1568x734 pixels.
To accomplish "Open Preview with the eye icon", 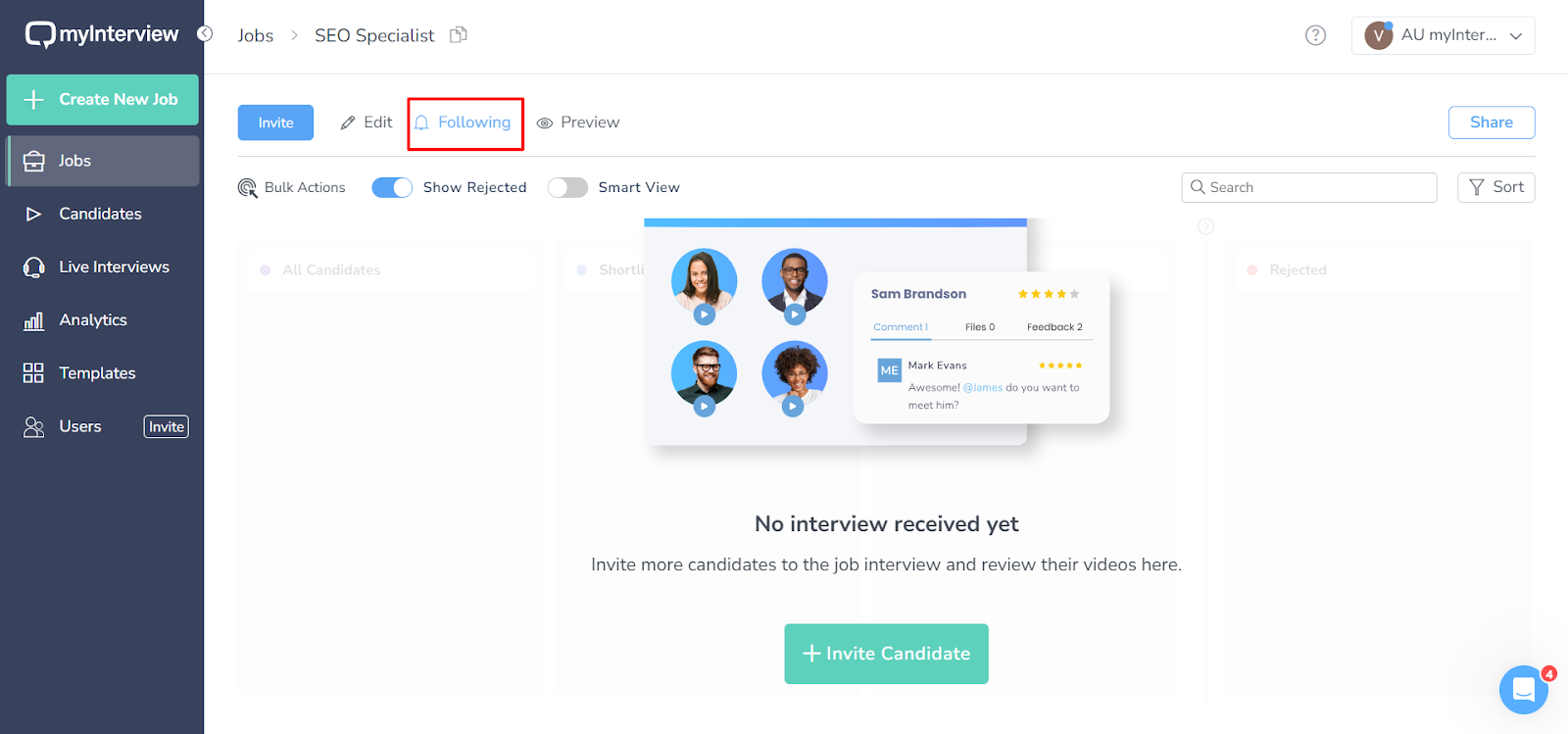I will [545, 123].
